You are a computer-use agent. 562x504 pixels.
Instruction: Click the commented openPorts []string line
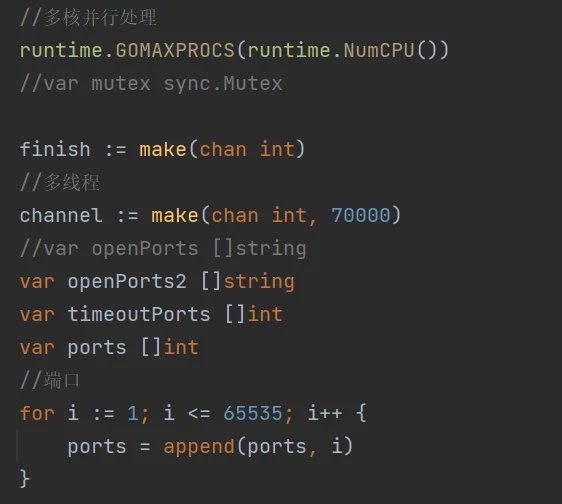click(163, 249)
